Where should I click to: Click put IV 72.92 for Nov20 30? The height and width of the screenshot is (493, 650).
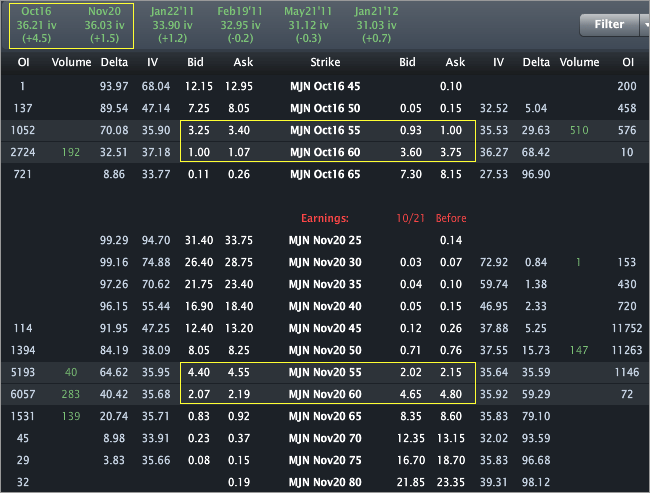click(494, 262)
